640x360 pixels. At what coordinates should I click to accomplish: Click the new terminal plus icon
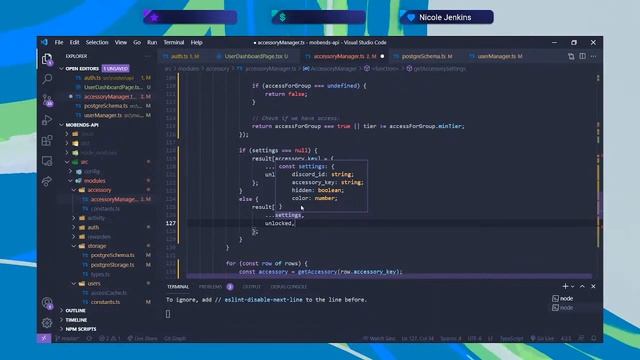click(x=565, y=287)
